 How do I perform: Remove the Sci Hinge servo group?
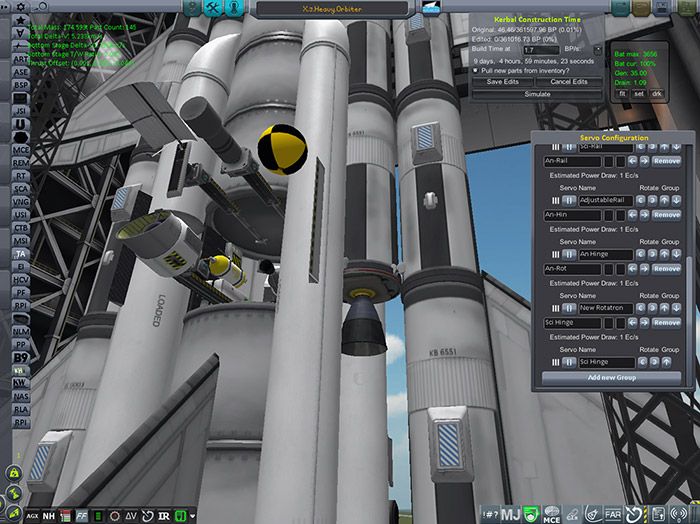667,323
